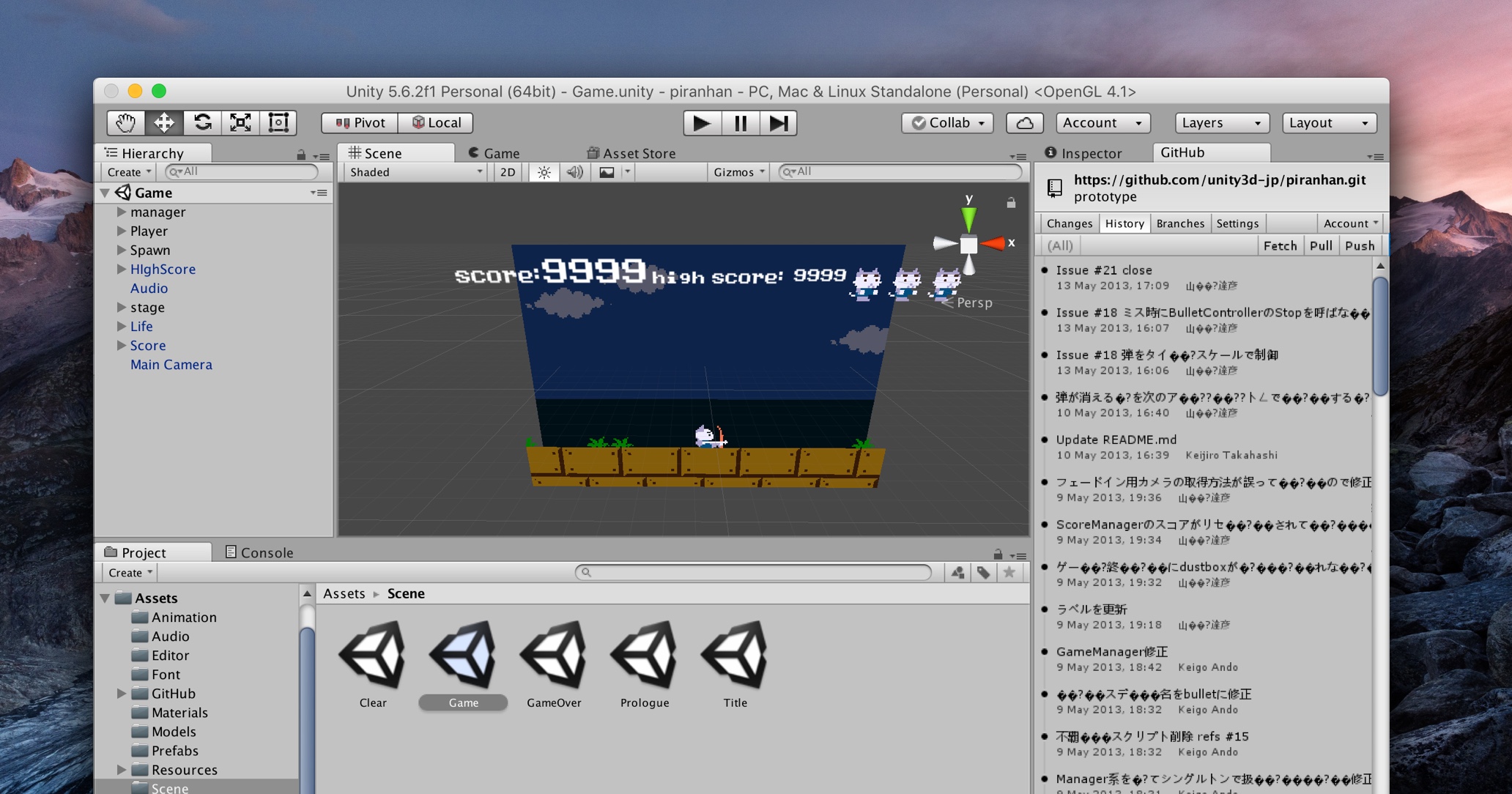Select the Rect transform tool
The width and height of the screenshot is (1512, 794).
tap(278, 122)
